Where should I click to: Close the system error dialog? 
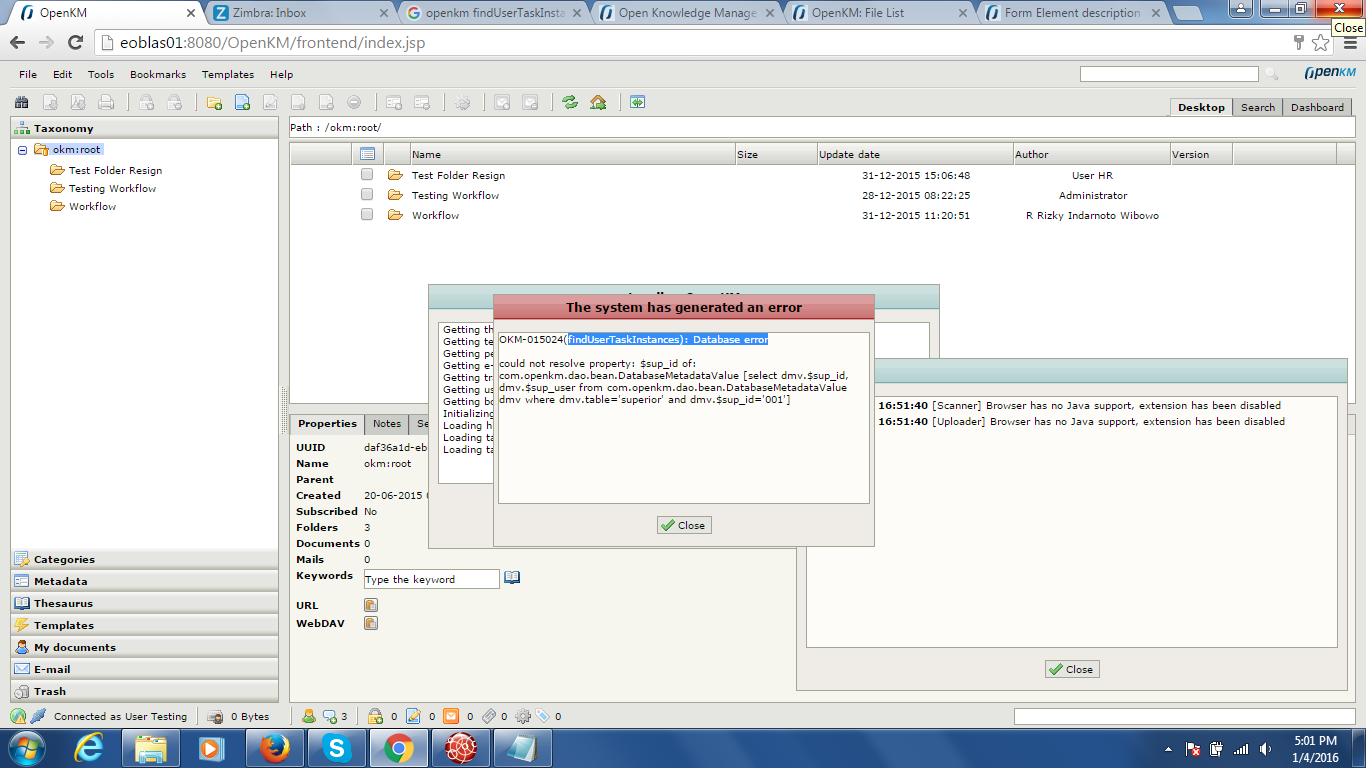[x=683, y=525]
